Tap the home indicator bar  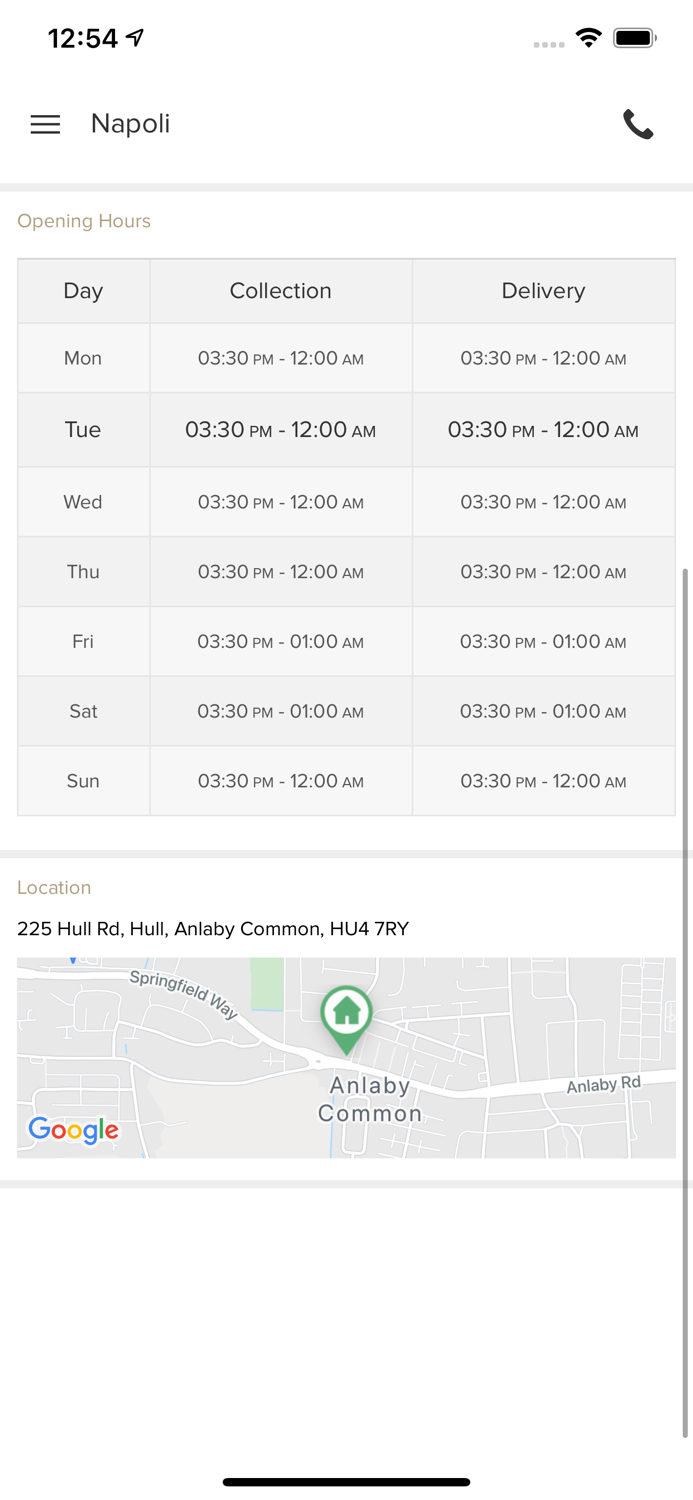pos(346,1482)
